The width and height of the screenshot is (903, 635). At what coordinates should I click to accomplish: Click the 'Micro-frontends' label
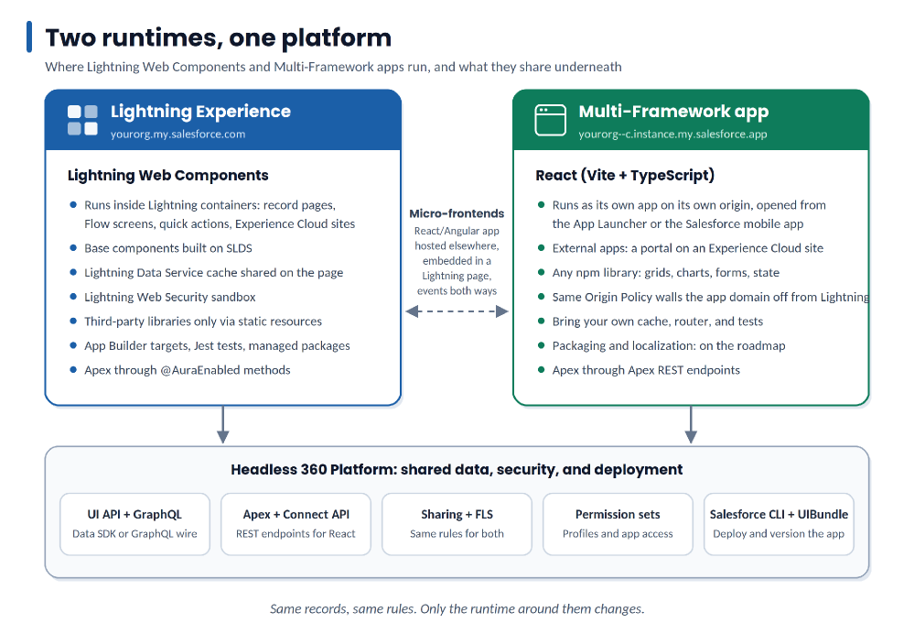coord(457,214)
